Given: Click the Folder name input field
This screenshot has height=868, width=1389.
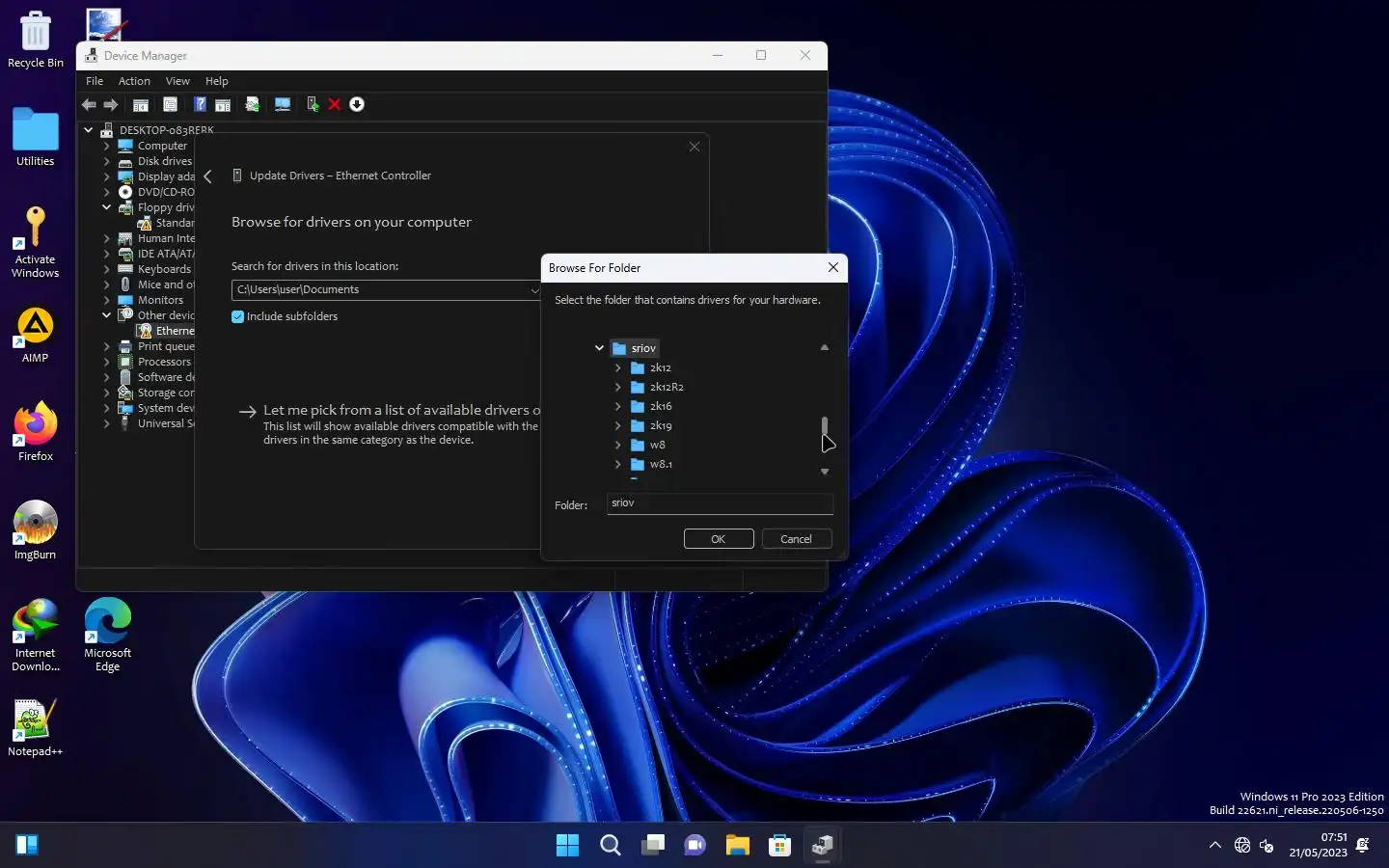Looking at the screenshot, I should (x=720, y=503).
